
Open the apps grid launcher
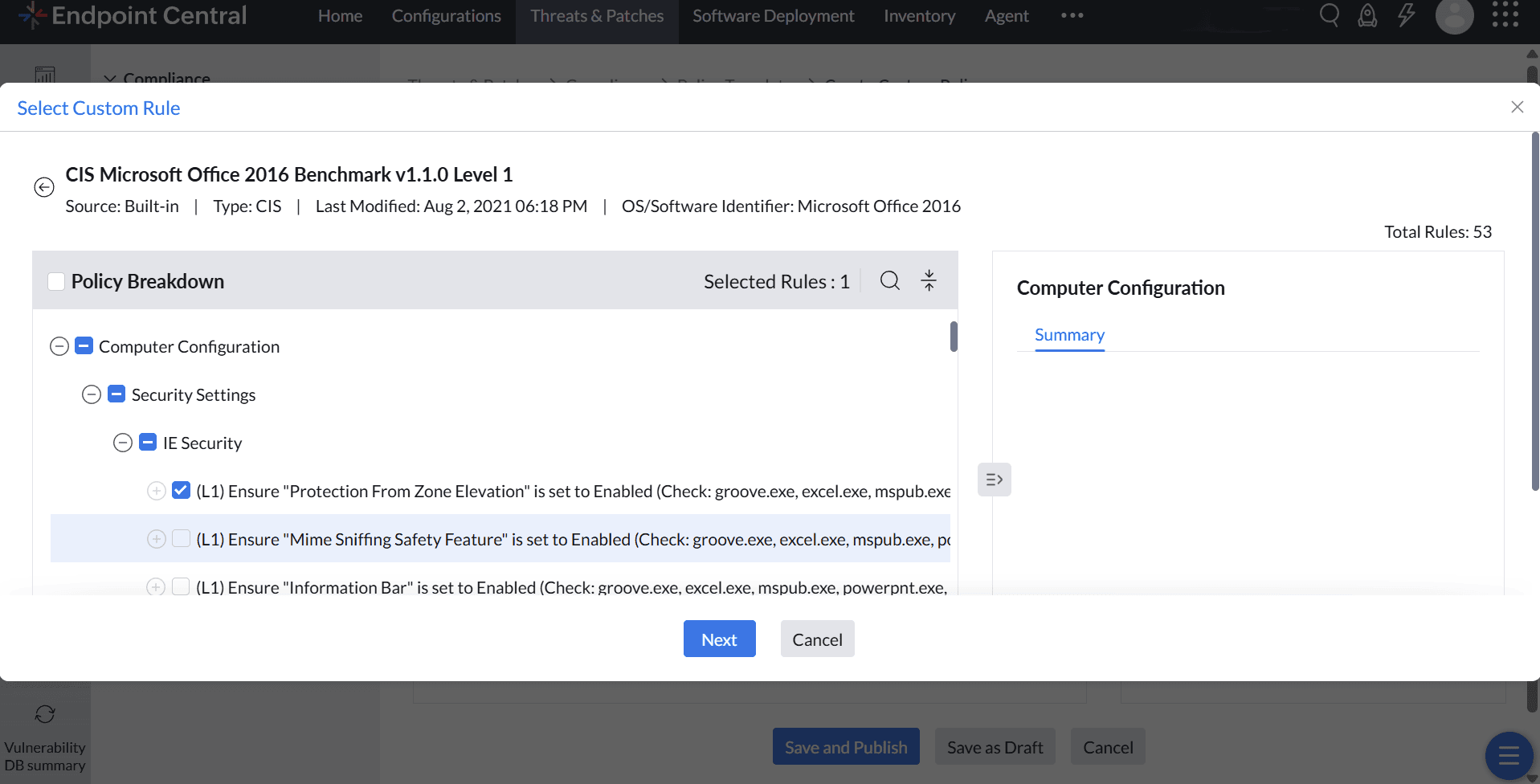point(1505,14)
